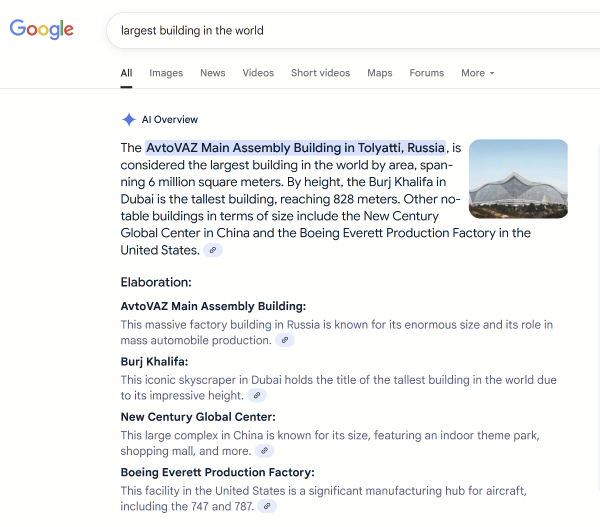Screen dimensions: 600x527
Task: Open source link for Boeing Everett Production Factory
Action: [266, 507]
